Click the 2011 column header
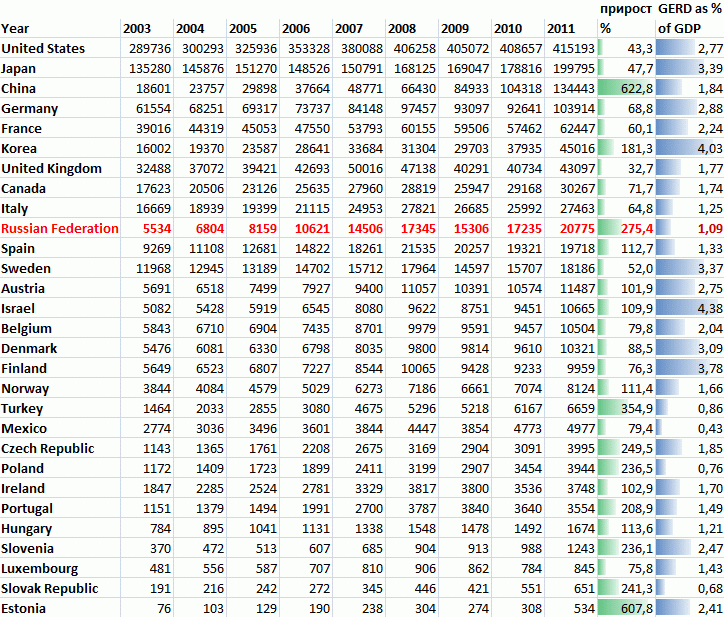Screen dimensions: 724x617 pyautogui.click(x=561, y=29)
